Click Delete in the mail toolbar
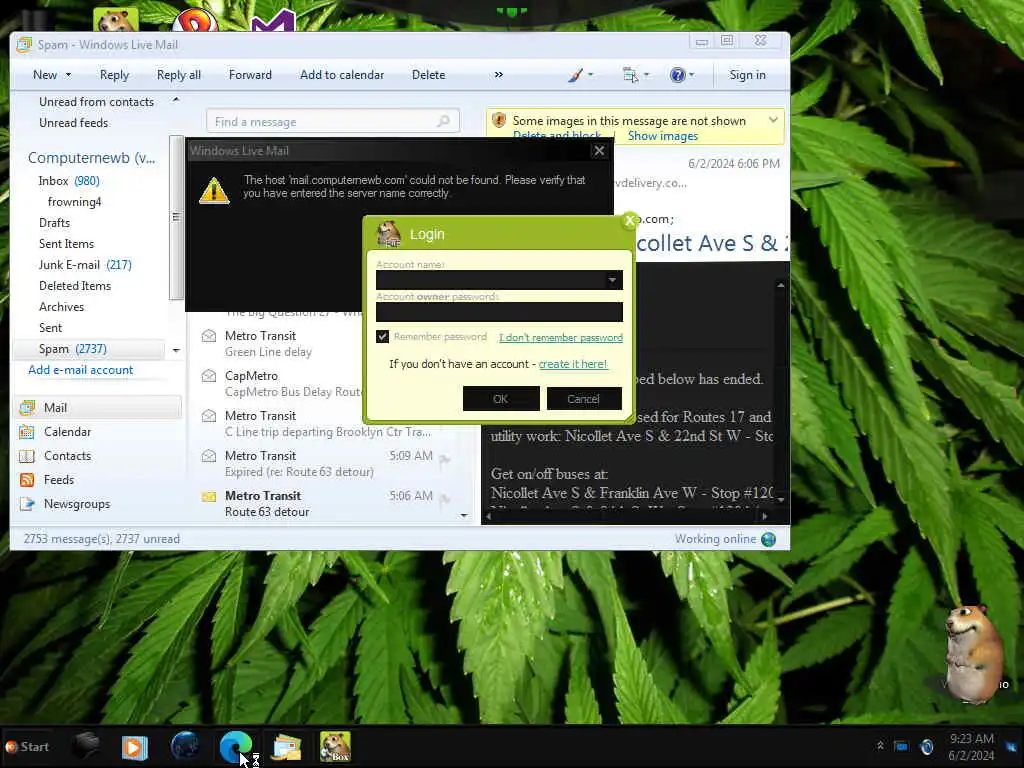This screenshot has height=768, width=1024. (428, 75)
